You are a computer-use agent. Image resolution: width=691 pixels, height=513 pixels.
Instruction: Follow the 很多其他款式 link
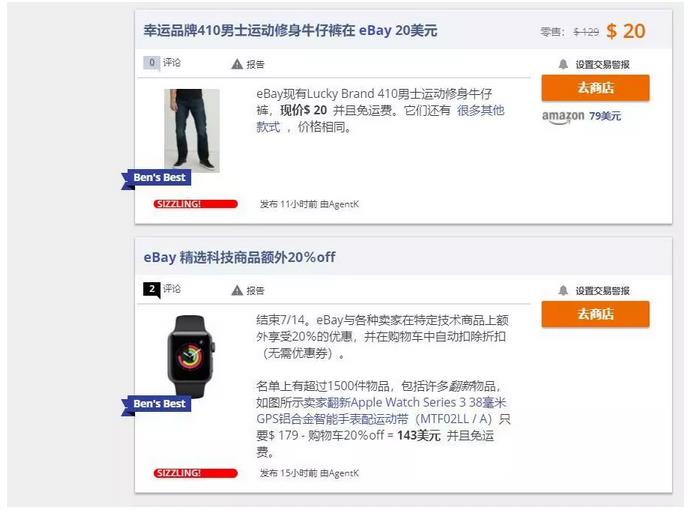(380, 119)
